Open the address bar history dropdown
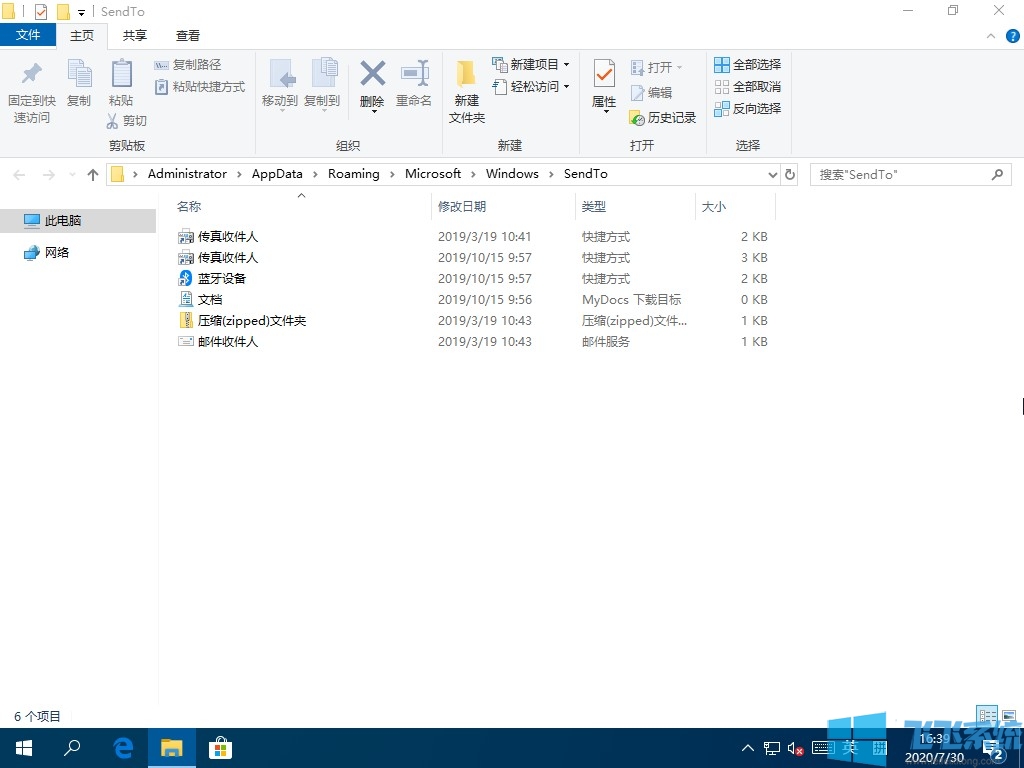The width and height of the screenshot is (1024, 768). [x=770, y=174]
